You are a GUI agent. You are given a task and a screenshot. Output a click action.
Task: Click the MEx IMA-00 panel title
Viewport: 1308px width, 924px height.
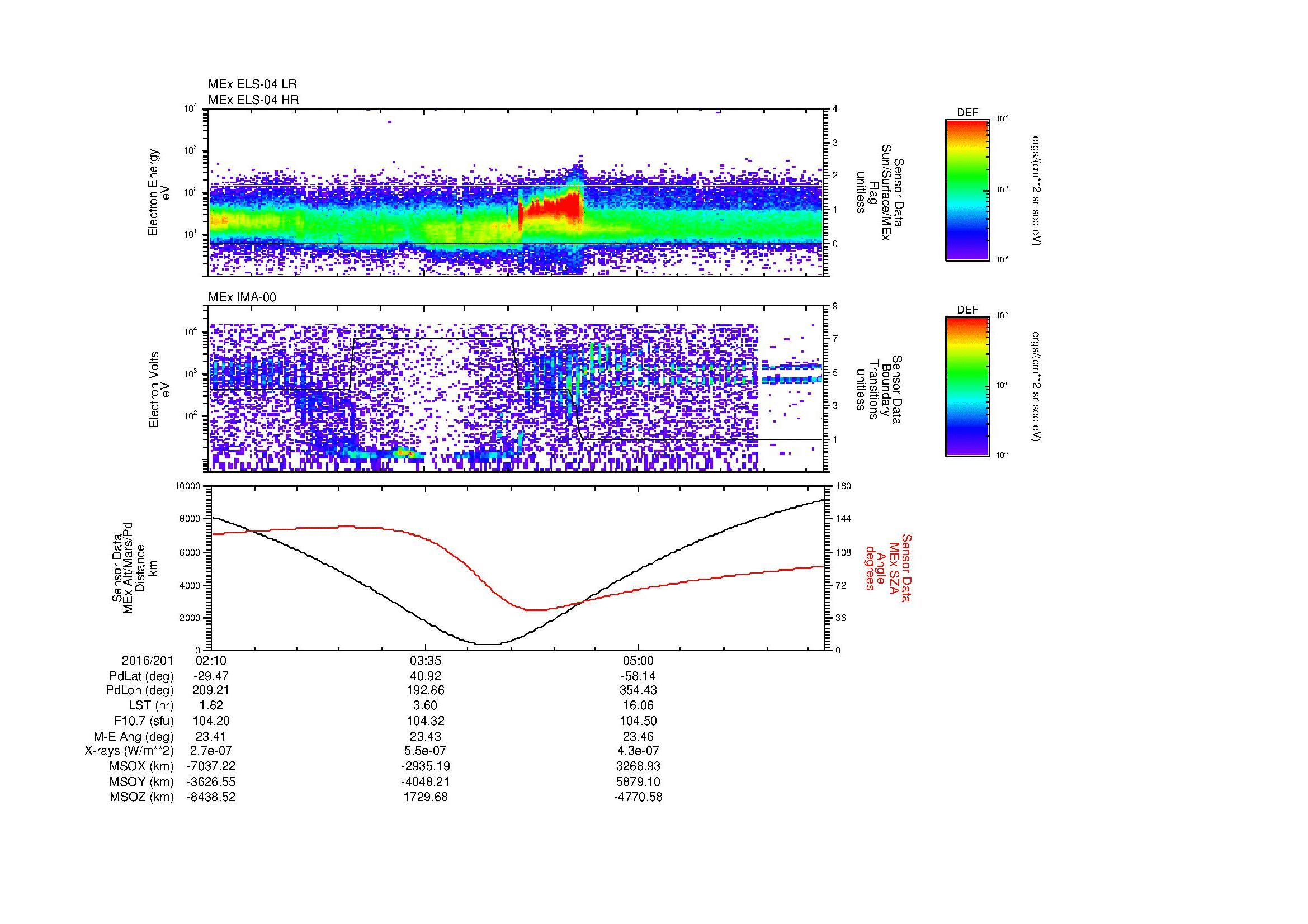click(242, 297)
